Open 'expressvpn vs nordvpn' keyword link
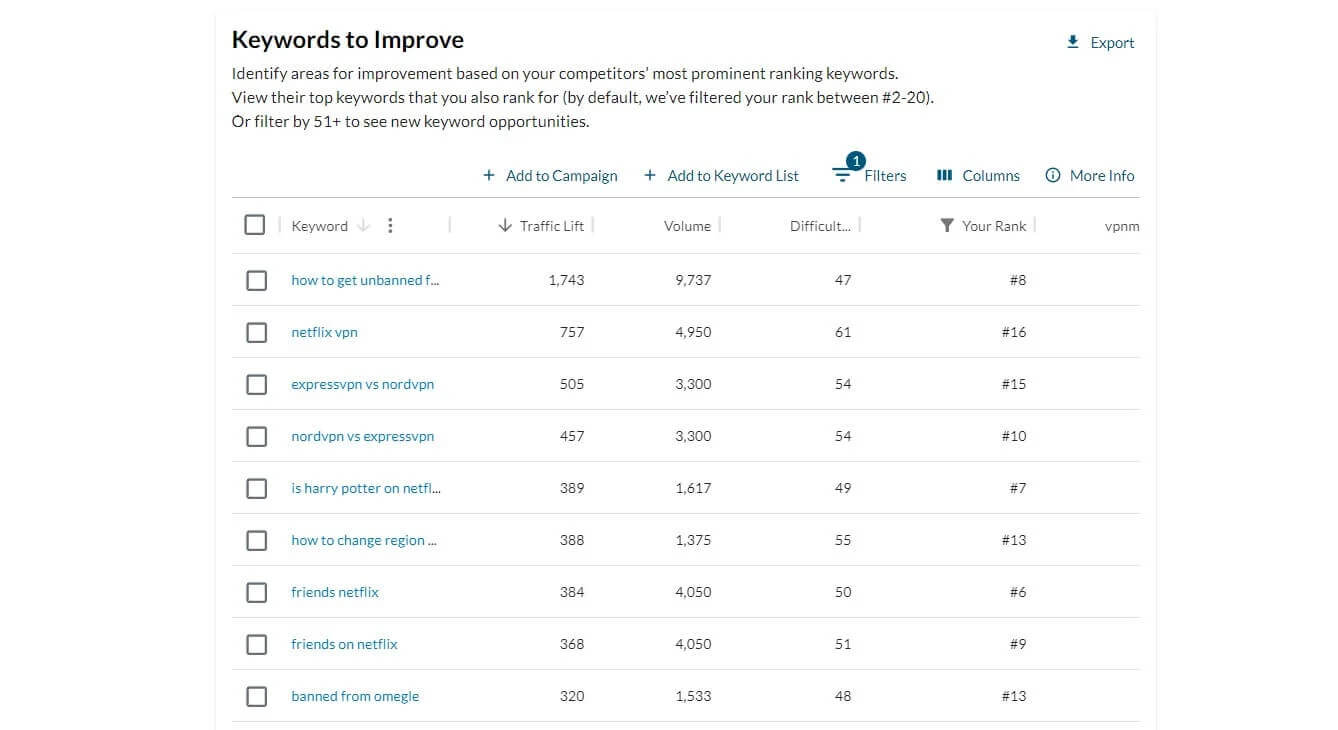This screenshot has height=730, width=1338. pos(362,384)
